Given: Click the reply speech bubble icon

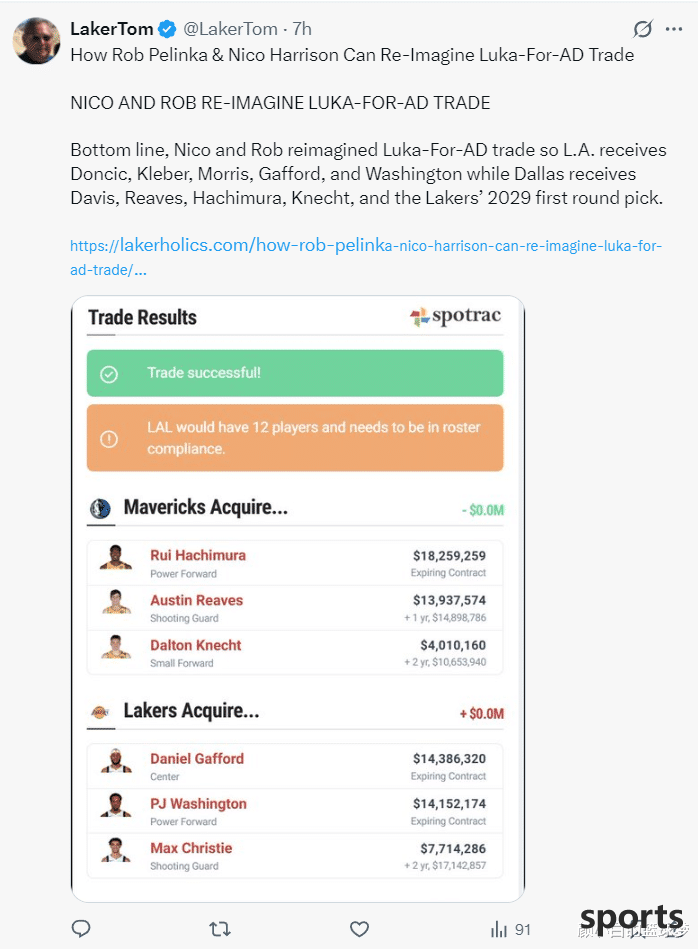Looking at the screenshot, I should point(81,928).
